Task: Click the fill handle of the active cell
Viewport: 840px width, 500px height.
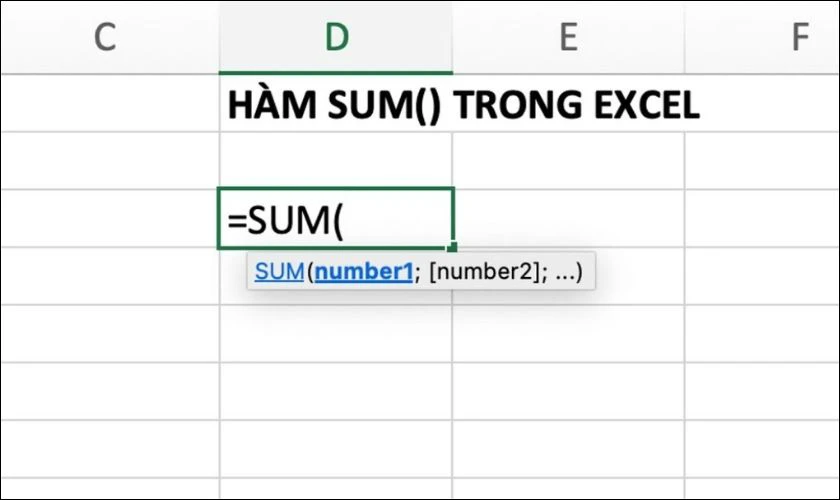Action: (453, 247)
